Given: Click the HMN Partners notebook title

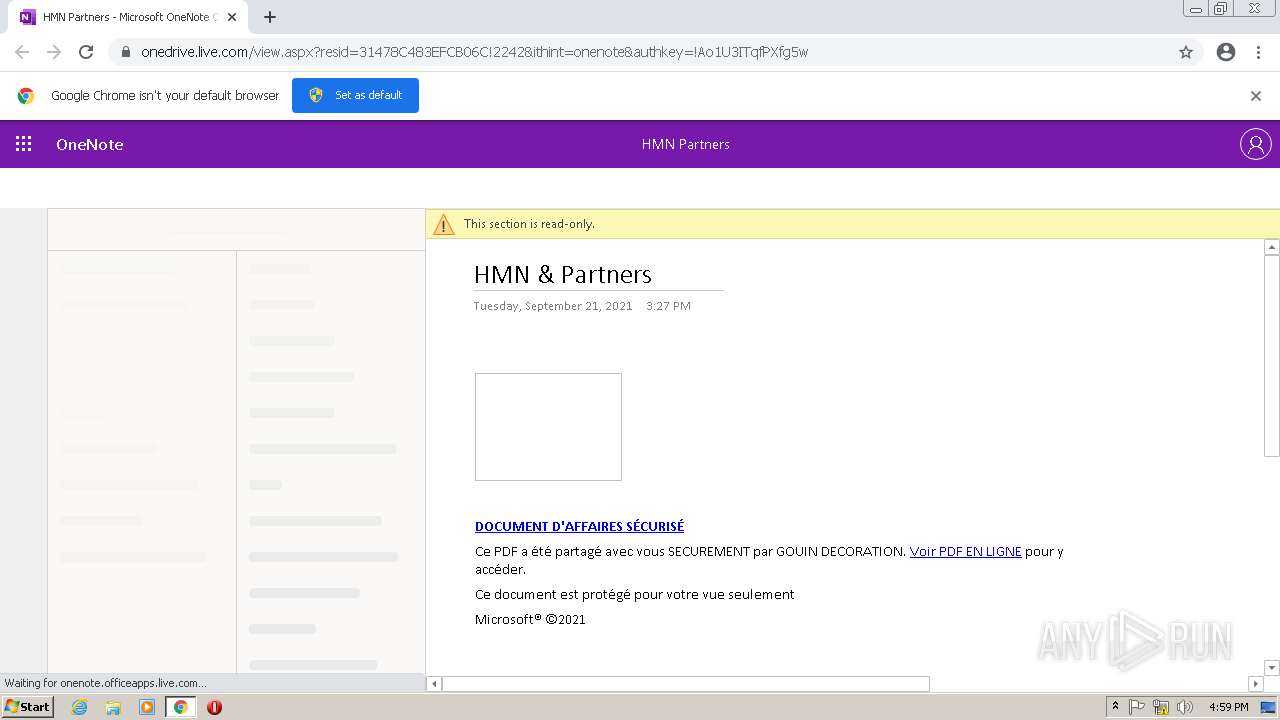Looking at the screenshot, I should [x=685, y=144].
